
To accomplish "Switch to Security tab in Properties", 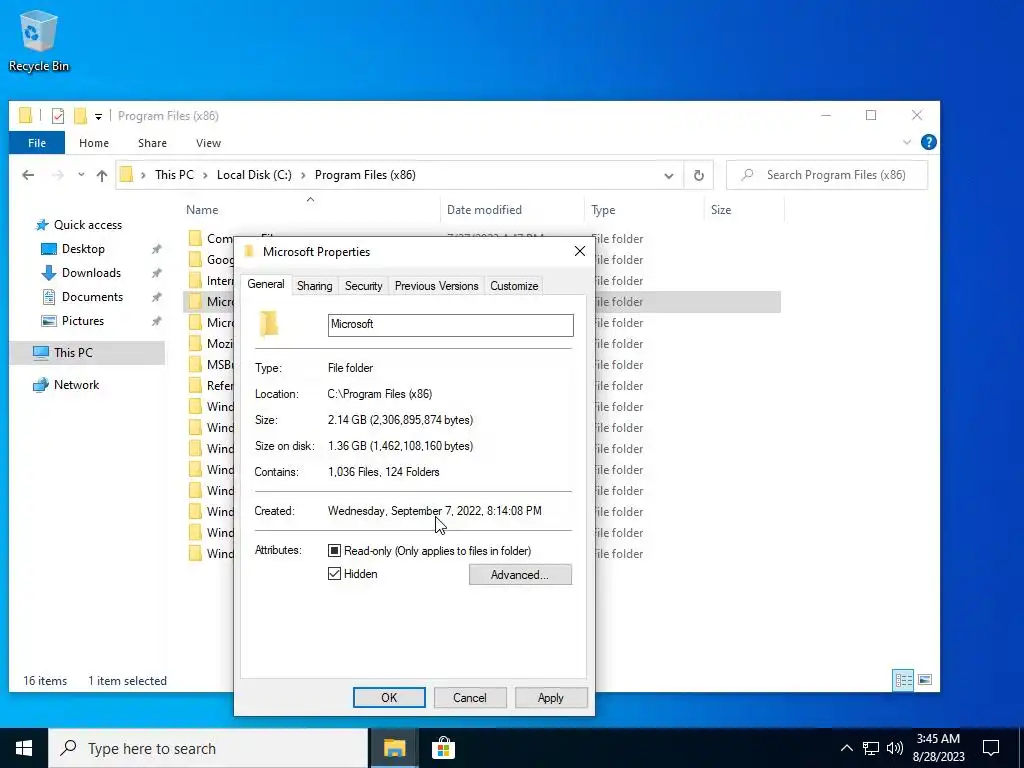I will pos(363,286).
